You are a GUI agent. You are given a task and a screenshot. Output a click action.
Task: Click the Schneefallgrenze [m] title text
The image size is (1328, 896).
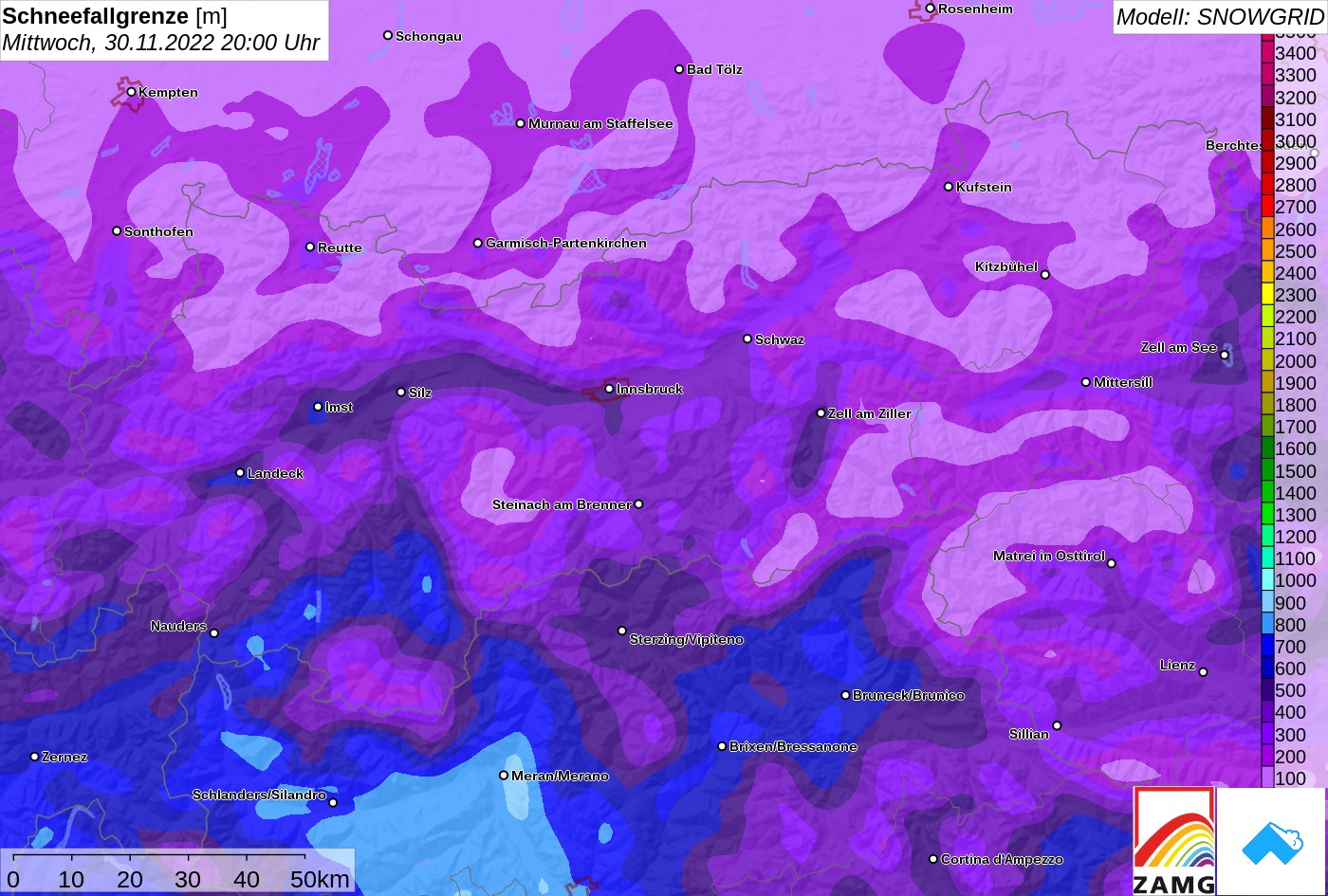[115, 16]
